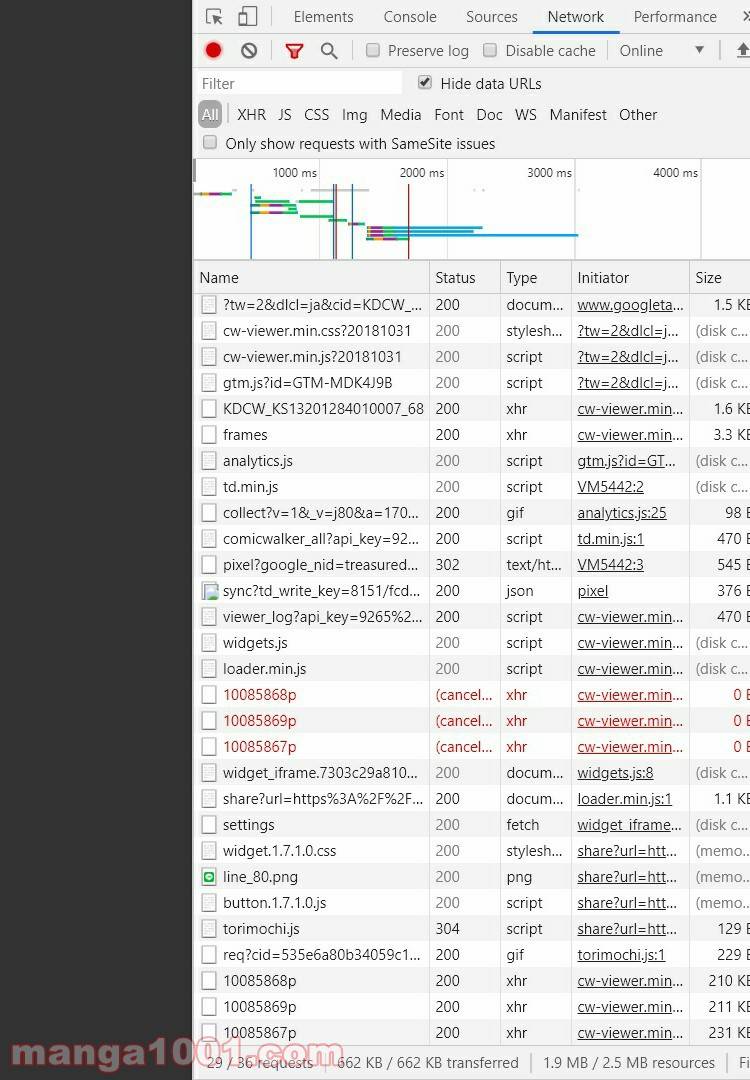Image resolution: width=750 pixels, height=1080 pixels.
Task: Click the import HAR upload arrow icon
Action: pos(741,50)
